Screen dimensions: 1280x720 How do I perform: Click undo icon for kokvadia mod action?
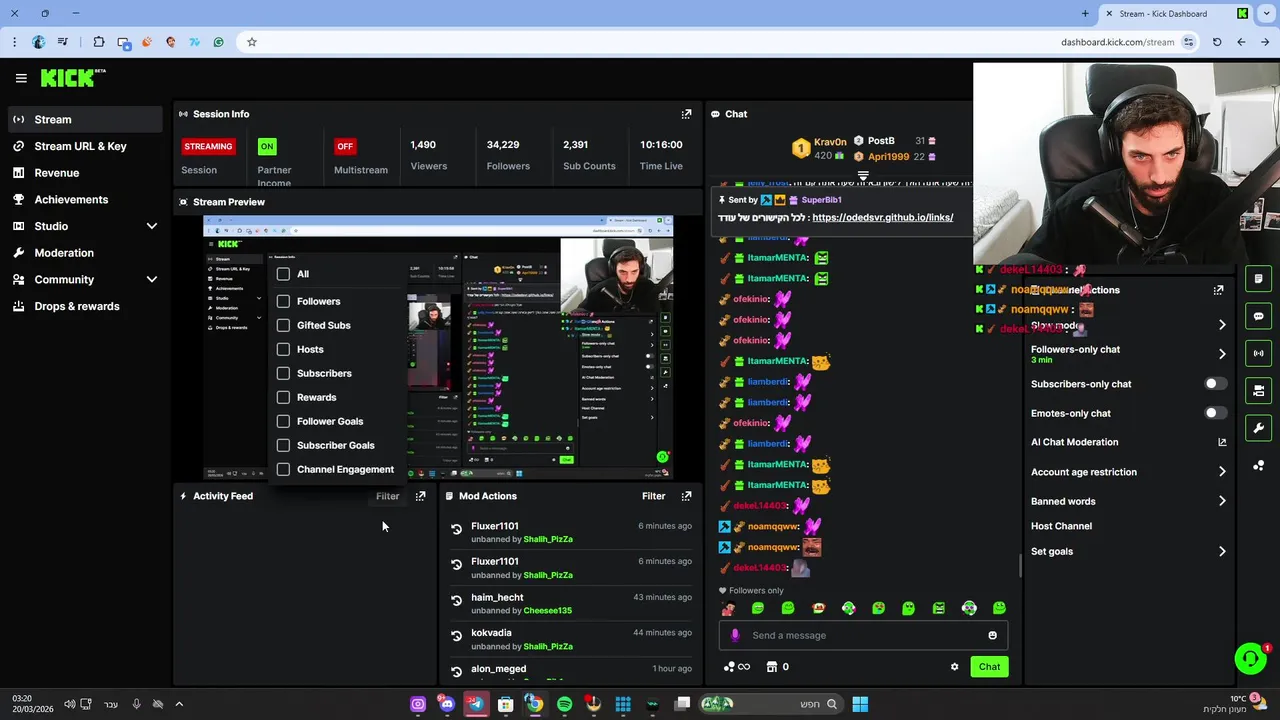click(456, 636)
